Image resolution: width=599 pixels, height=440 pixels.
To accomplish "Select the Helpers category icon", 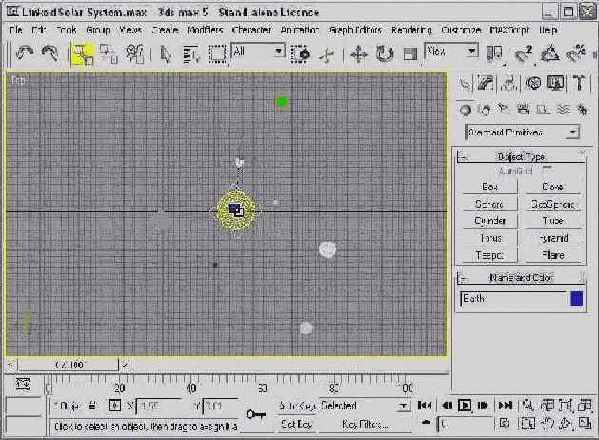I will pos(543,110).
